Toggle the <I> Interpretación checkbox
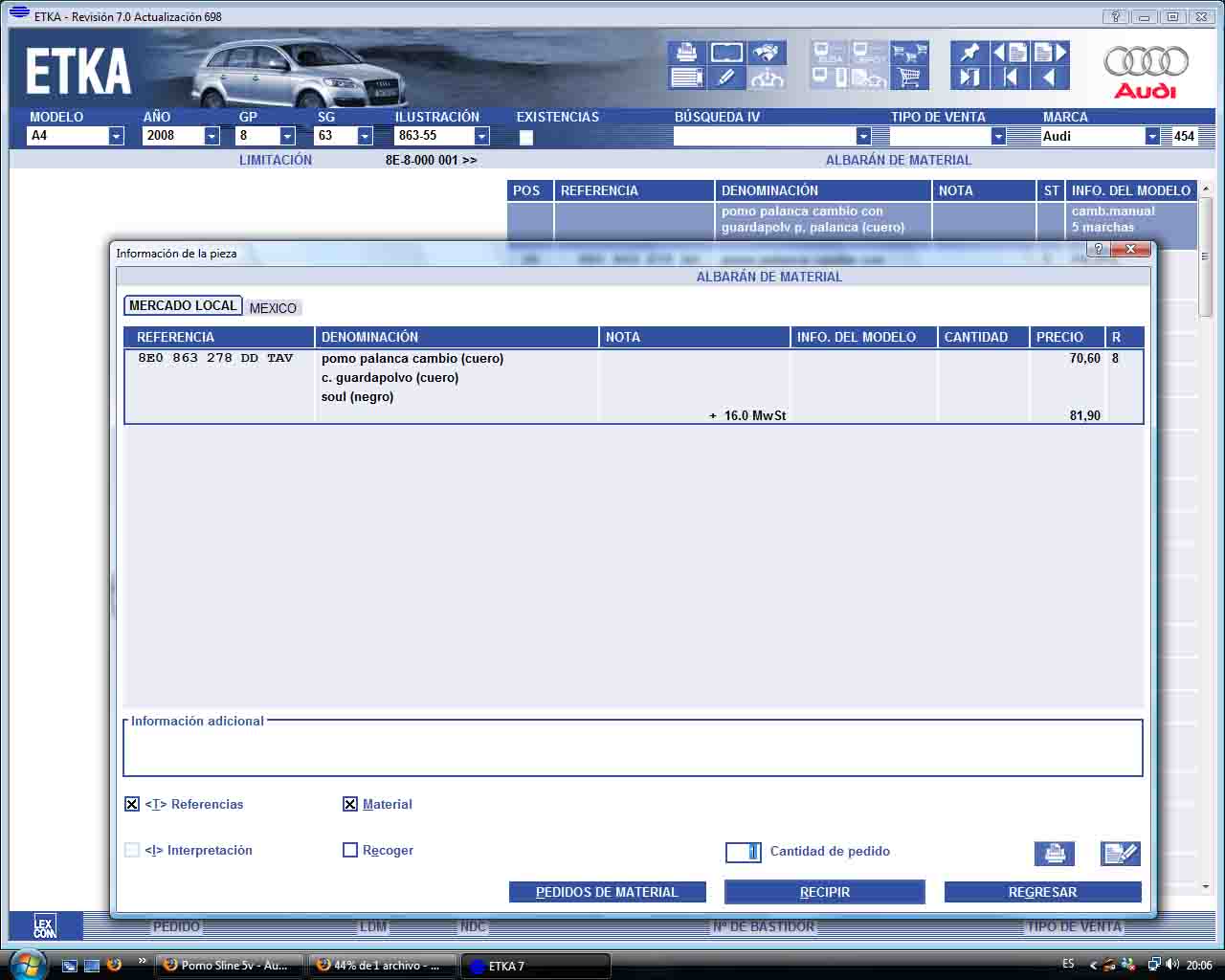1225x980 pixels. pos(132,850)
